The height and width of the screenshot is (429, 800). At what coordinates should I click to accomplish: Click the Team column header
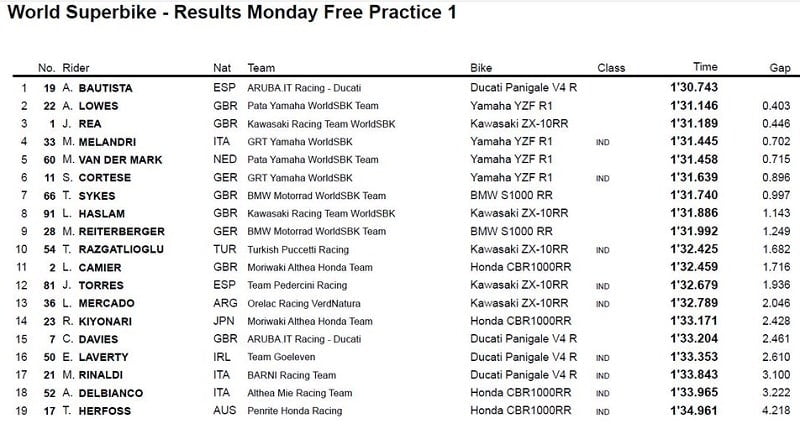[x=261, y=68]
